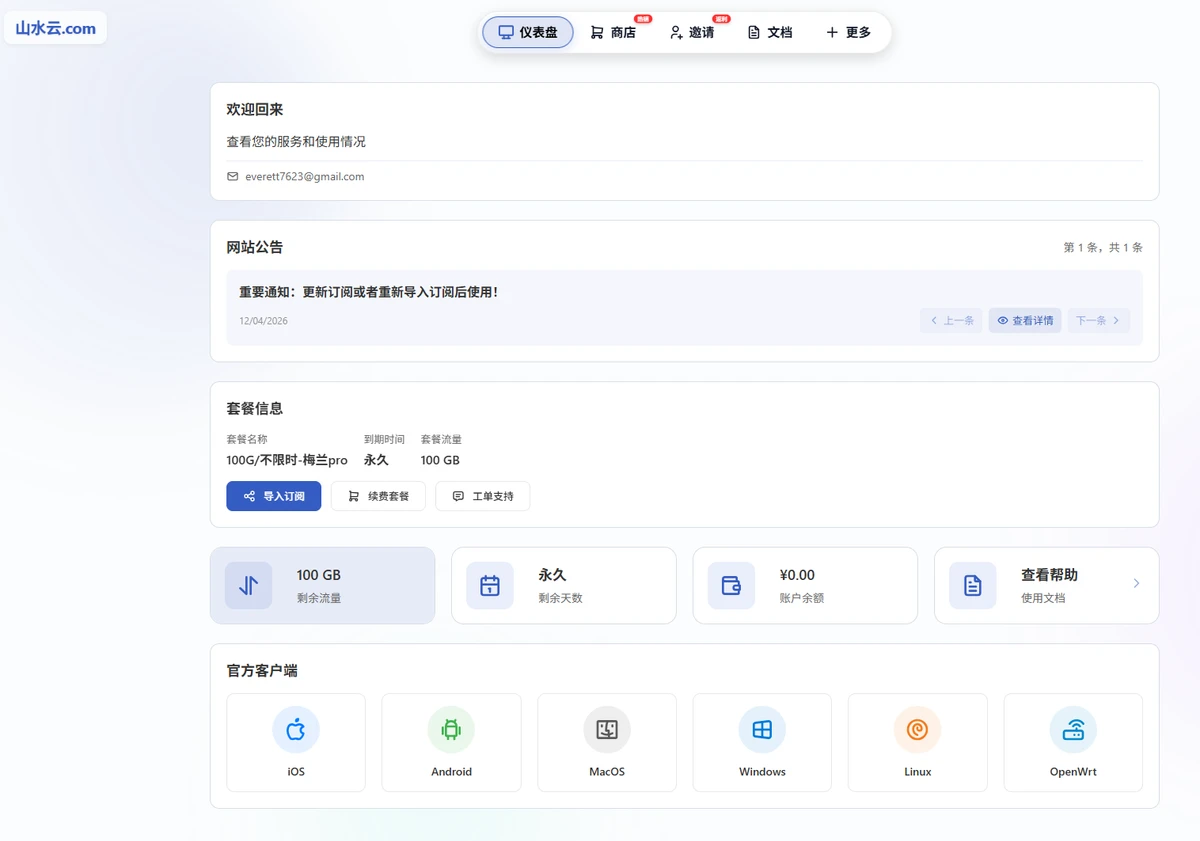The width and height of the screenshot is (1200, 841).
Task: Click the 导入订阅 import subscription button
Action: [273, 496]
